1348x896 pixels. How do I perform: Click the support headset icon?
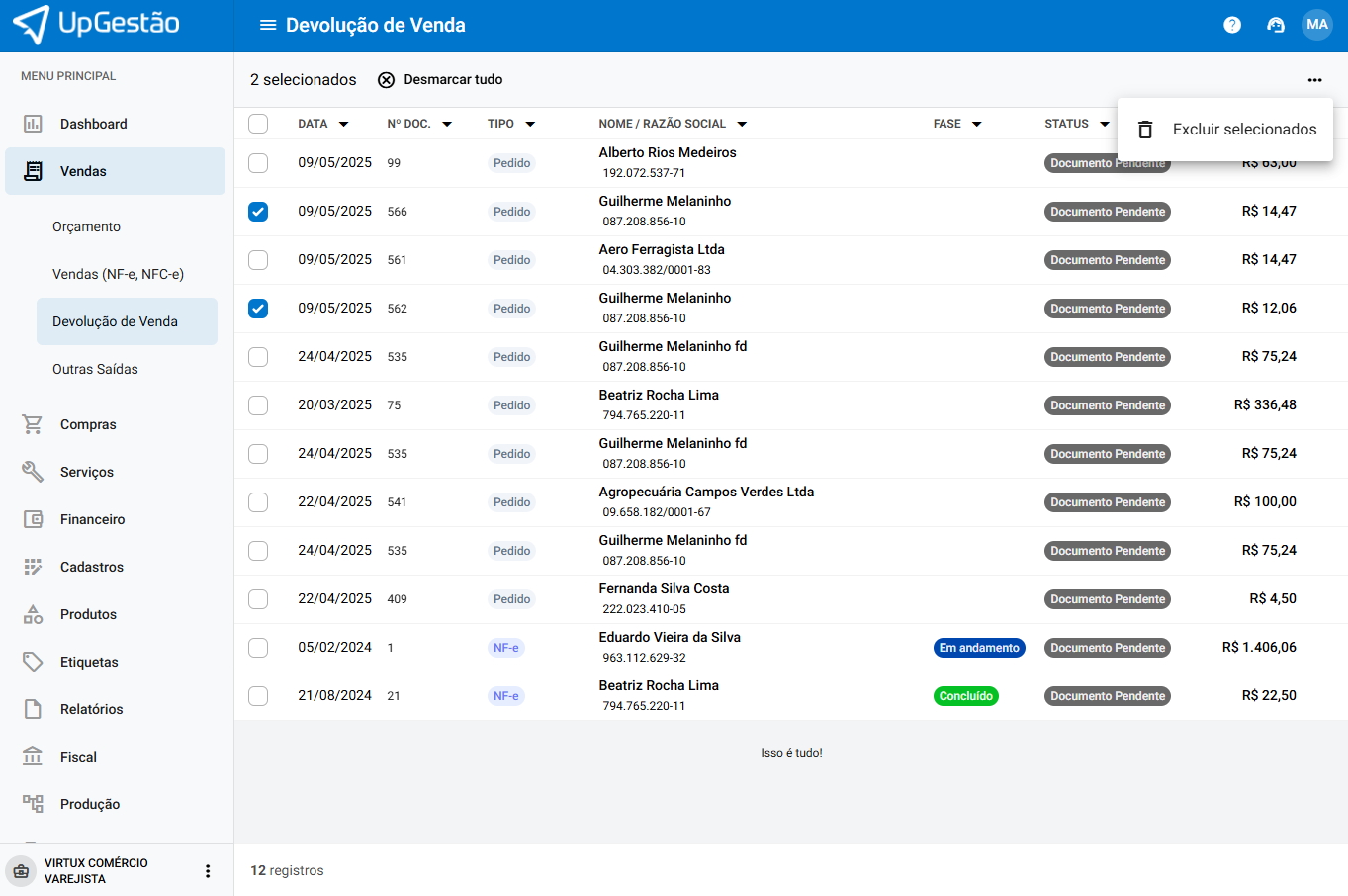[x=1275, y=25]
